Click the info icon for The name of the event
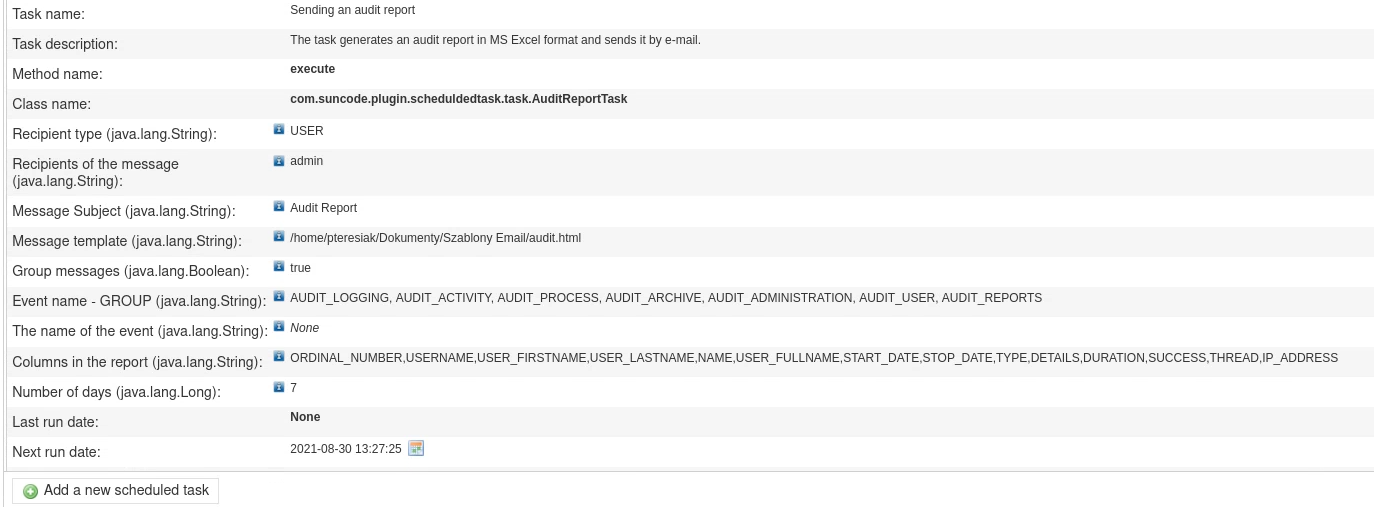 279,327
